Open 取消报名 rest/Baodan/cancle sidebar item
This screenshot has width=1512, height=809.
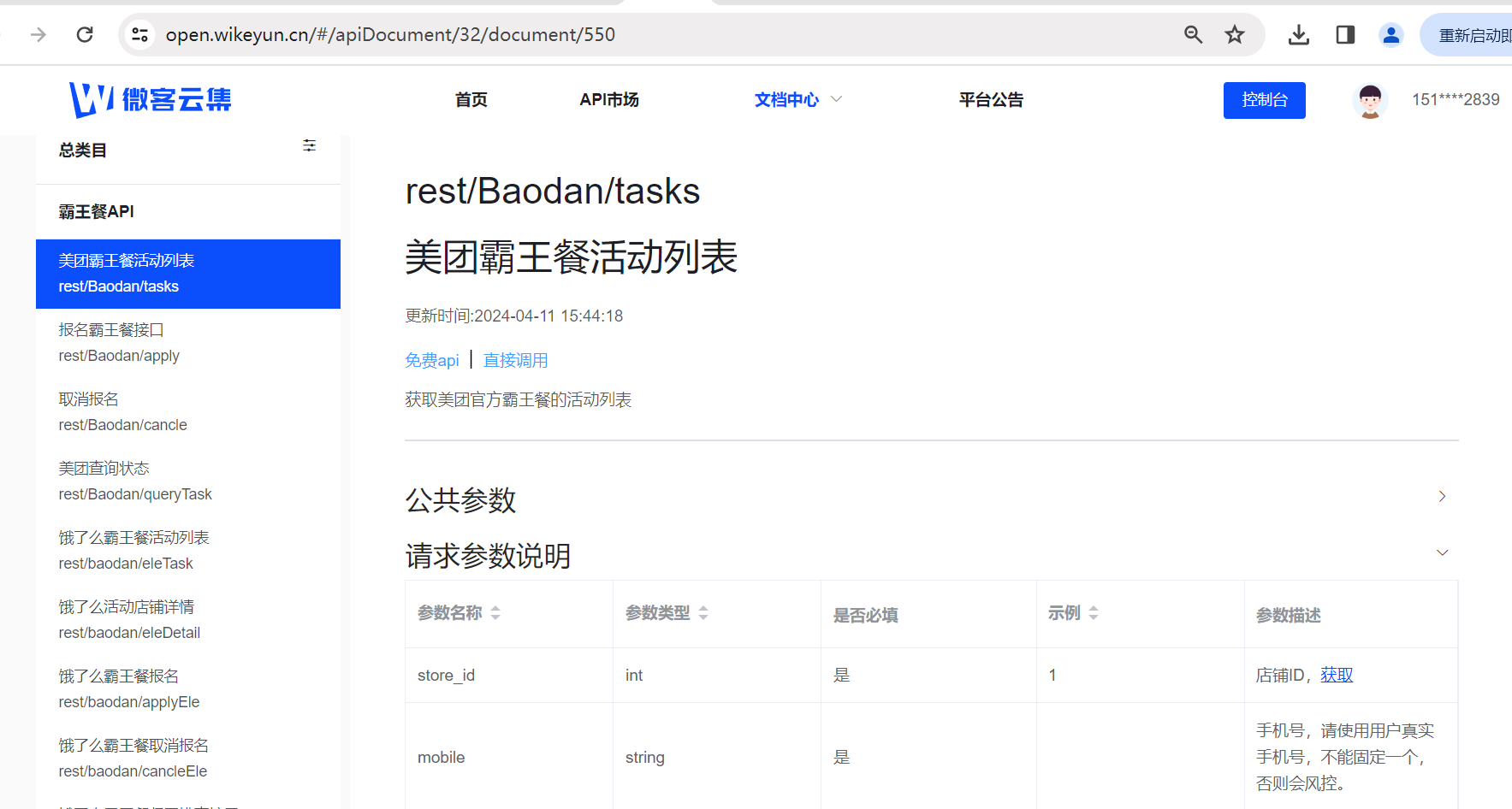pyautogui.click(x=188, y=412)
